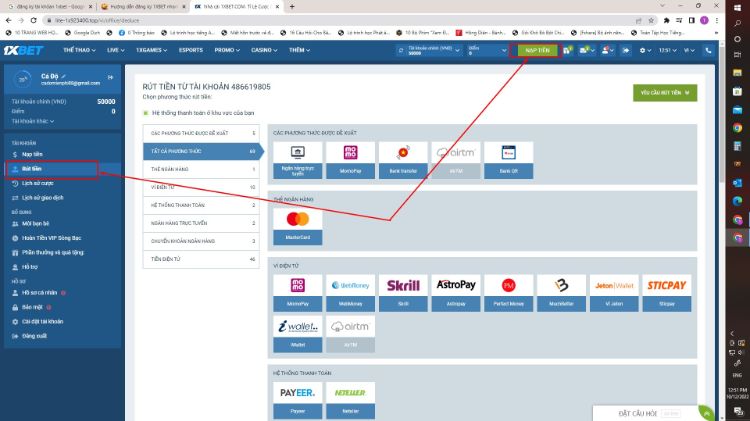Screen dimensions: 750x421
Task: Open ESPORTS in the top menu
Action: (191, 50)
